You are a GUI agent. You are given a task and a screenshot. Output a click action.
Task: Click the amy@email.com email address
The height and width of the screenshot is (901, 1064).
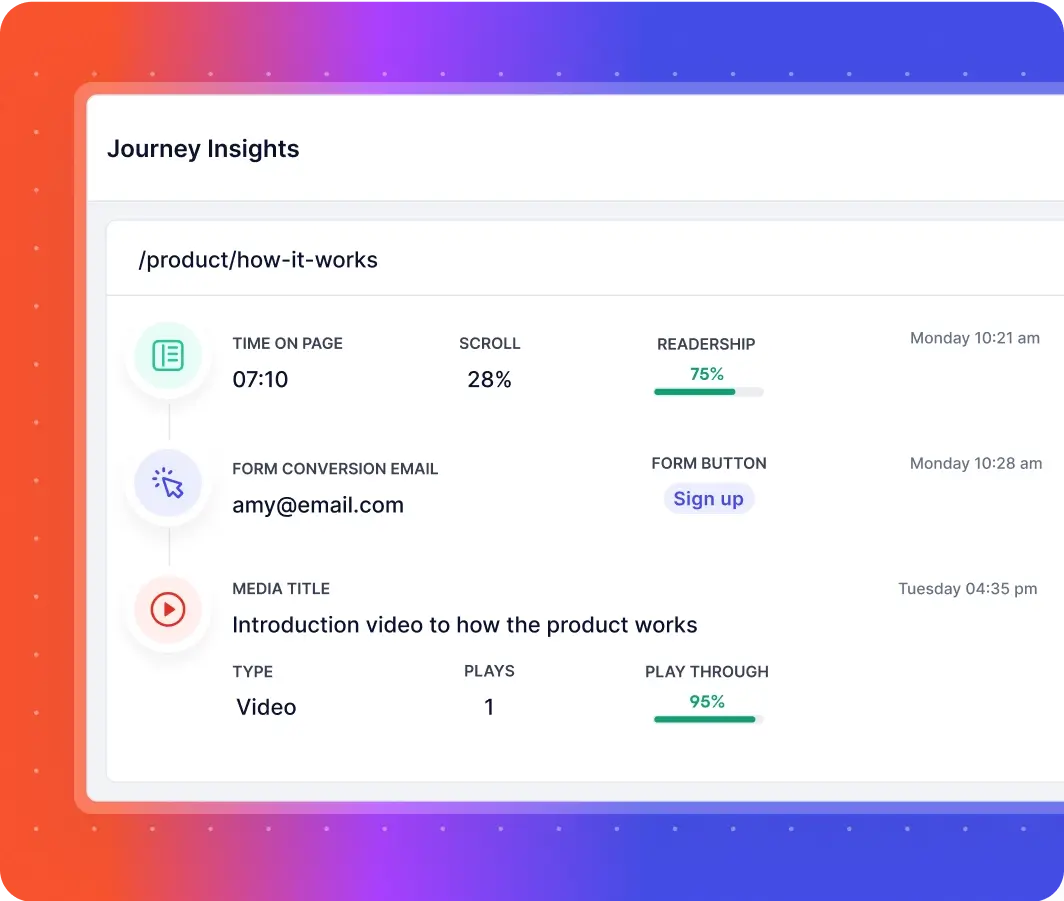(318, 505)
